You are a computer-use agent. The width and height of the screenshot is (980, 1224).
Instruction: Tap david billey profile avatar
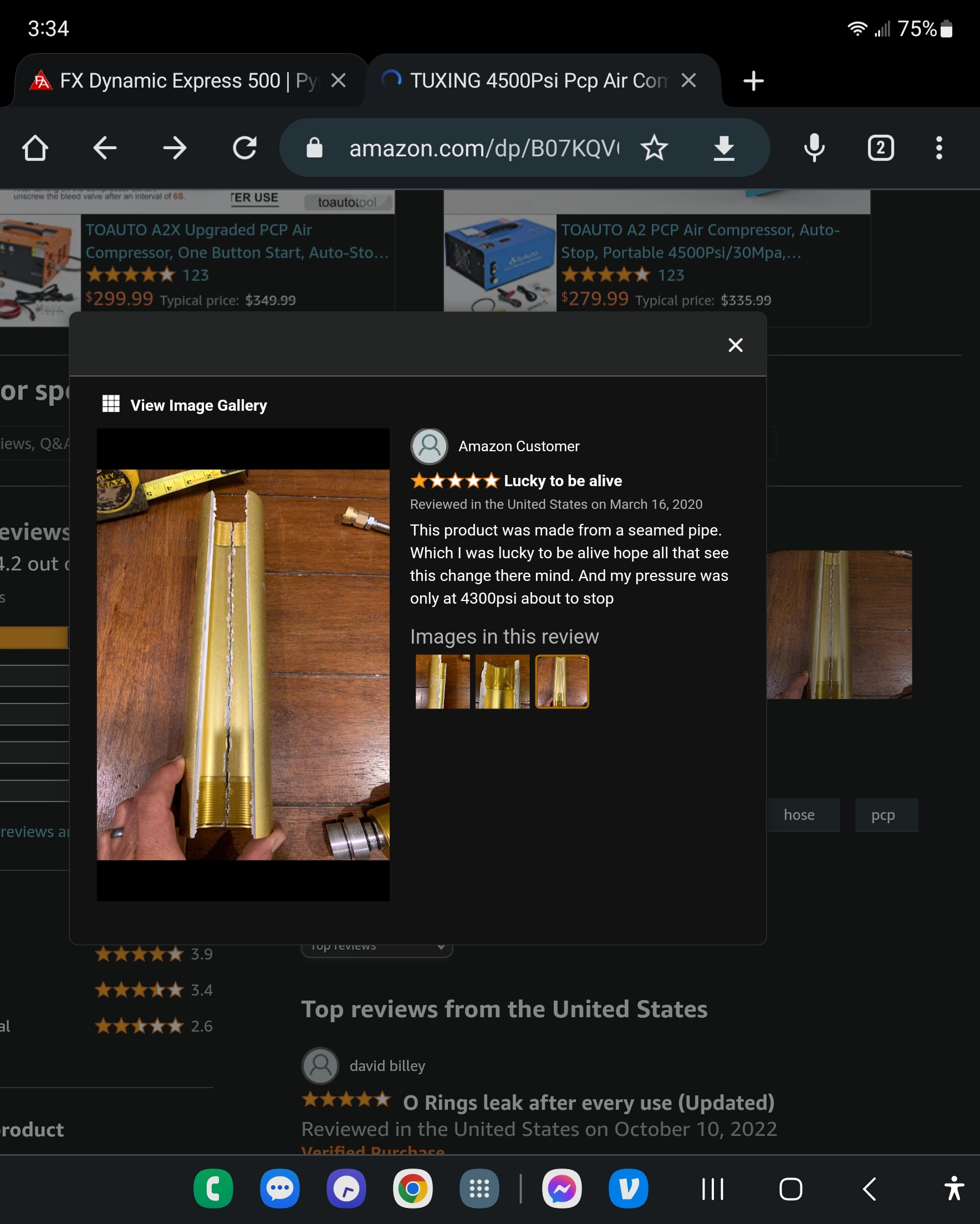point(320,1065)
